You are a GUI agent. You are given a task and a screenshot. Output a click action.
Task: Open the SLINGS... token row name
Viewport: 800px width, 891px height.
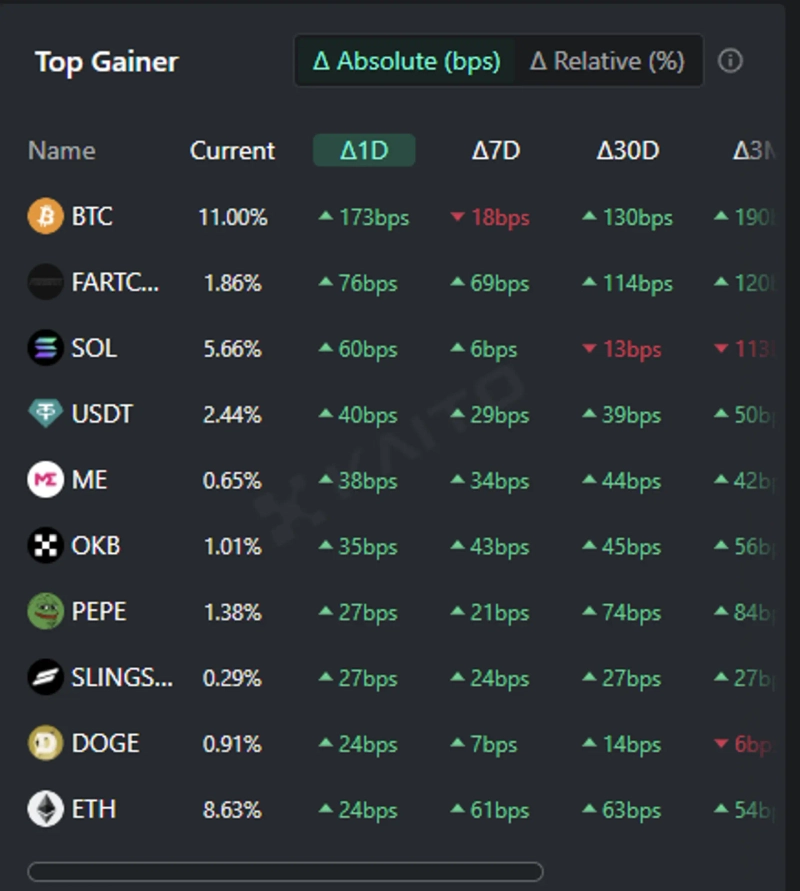click(x=121, y=678)
